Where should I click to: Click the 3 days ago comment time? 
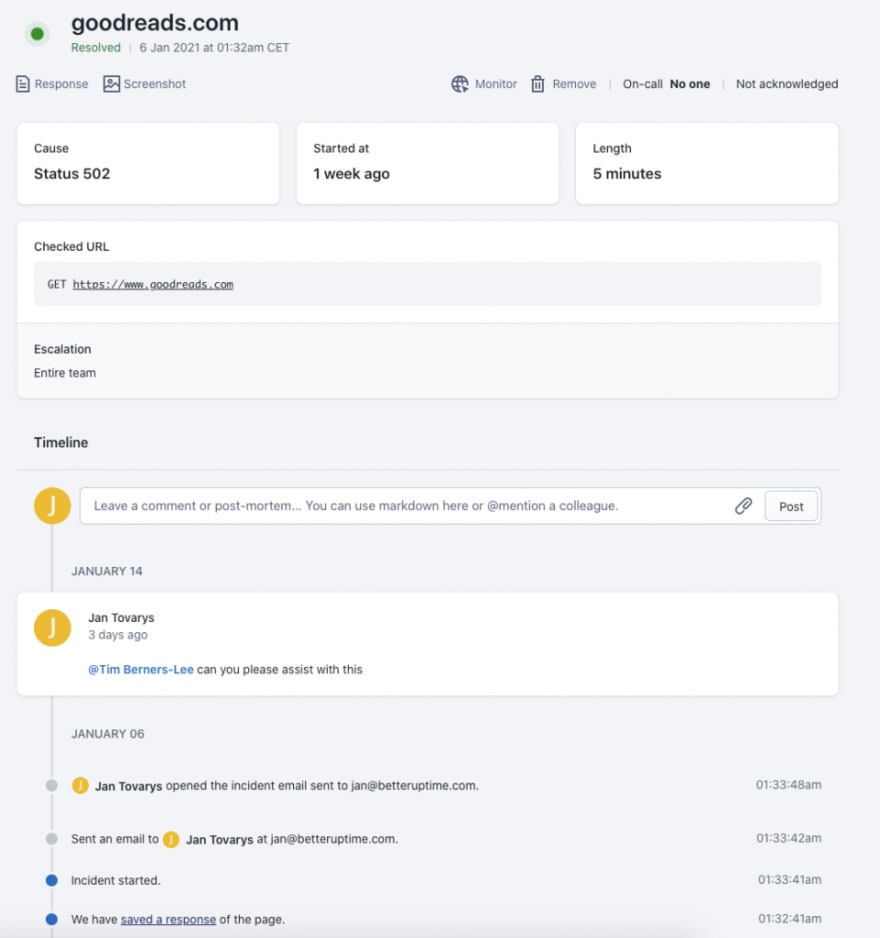[118, 635]
